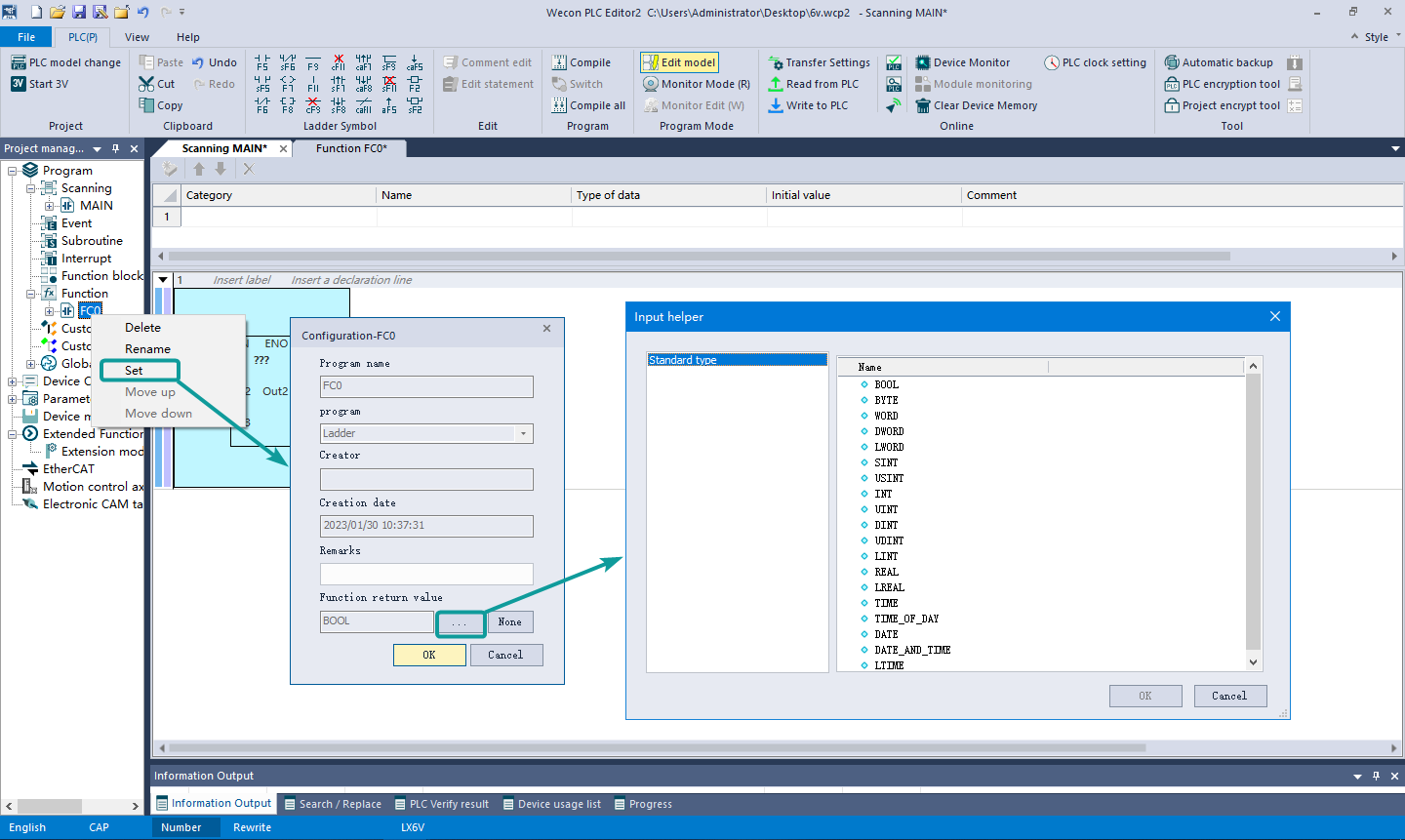Toggle Edit model program mode
Image resolution: width=1405 pixels, height=840 pixels.
point(679,62)
